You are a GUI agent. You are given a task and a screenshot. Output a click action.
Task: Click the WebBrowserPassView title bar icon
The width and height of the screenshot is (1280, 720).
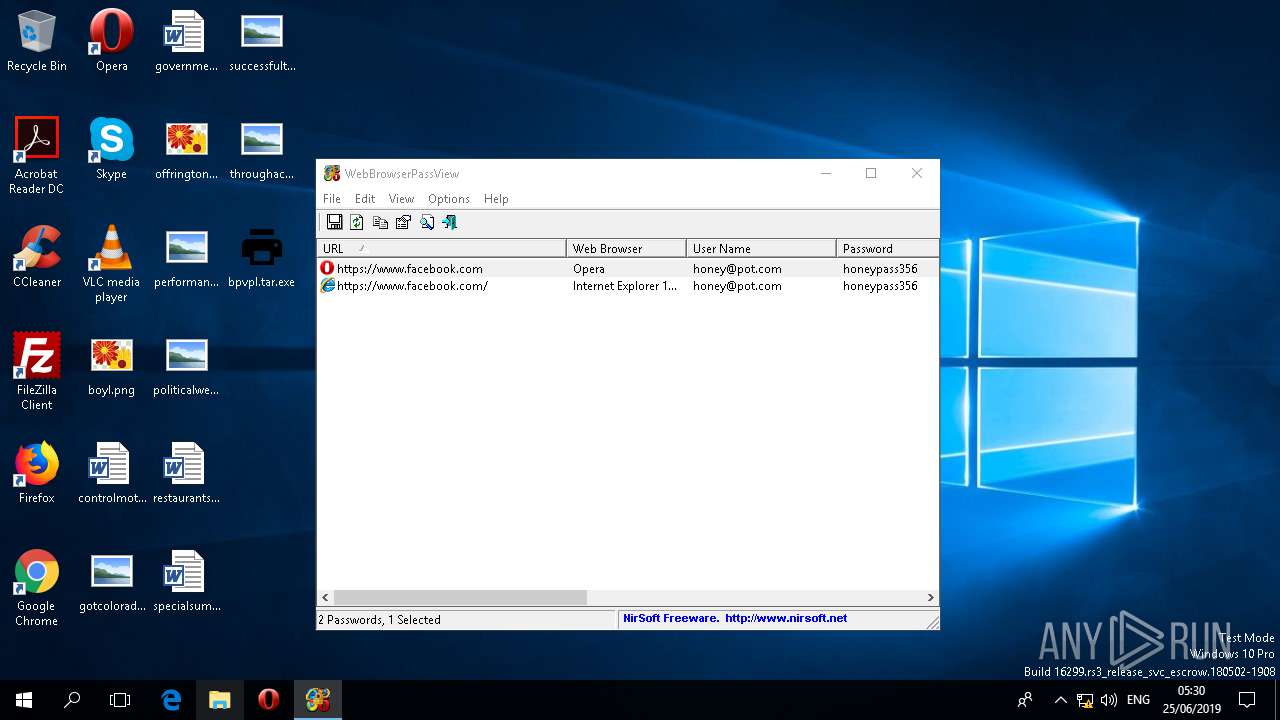click(x=332, y=174)
